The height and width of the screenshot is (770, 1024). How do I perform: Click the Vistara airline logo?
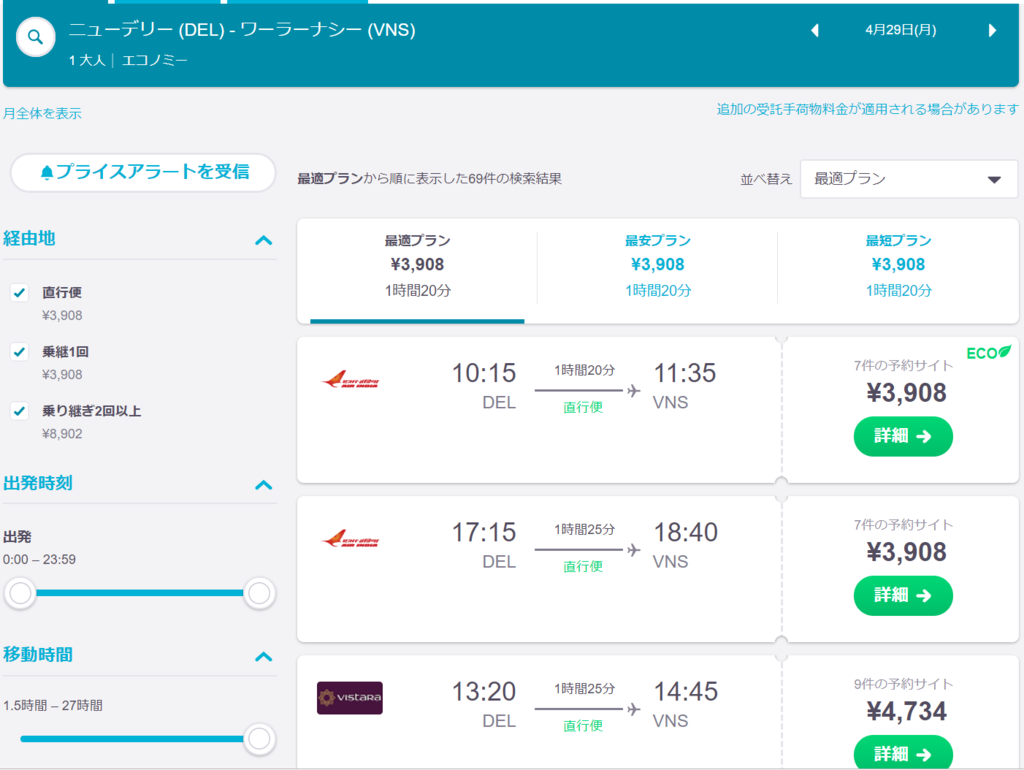351,698
